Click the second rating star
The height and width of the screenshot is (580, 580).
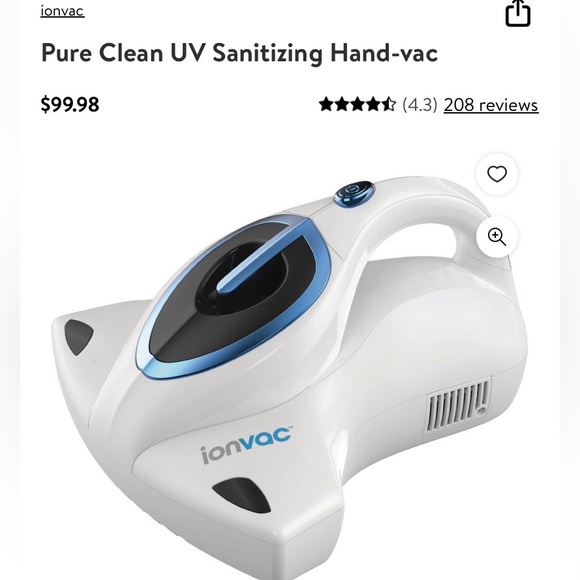coord(342,104)
